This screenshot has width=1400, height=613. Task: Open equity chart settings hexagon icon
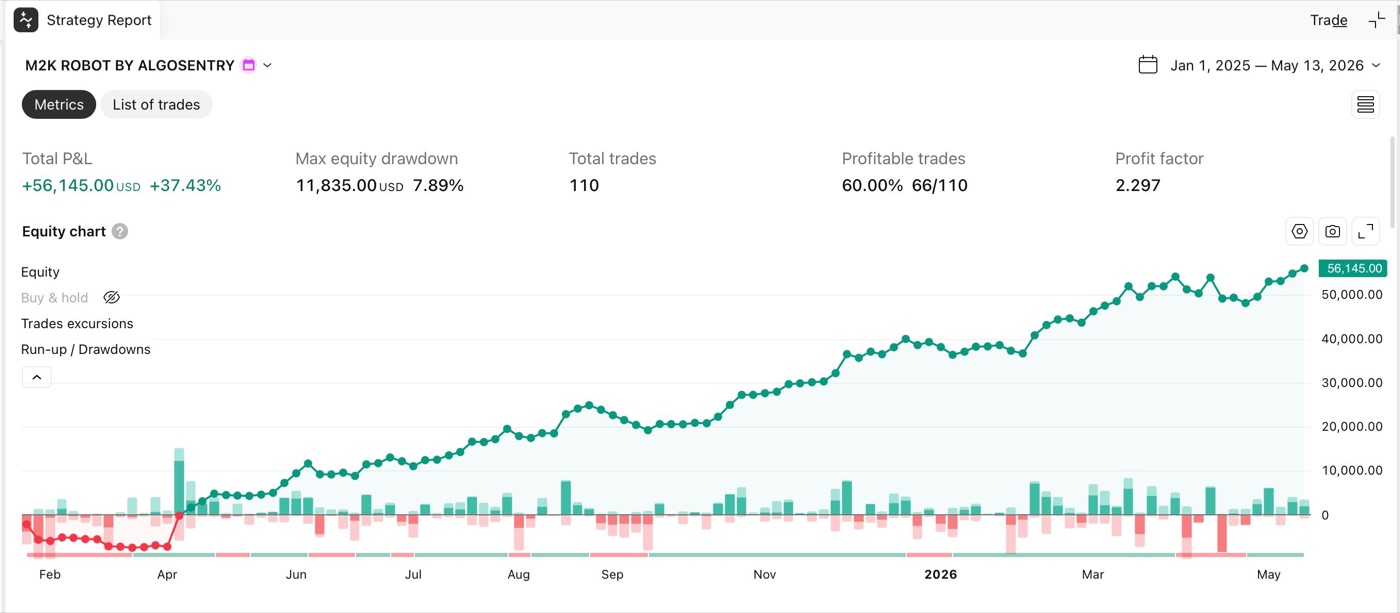point(1299,231)
